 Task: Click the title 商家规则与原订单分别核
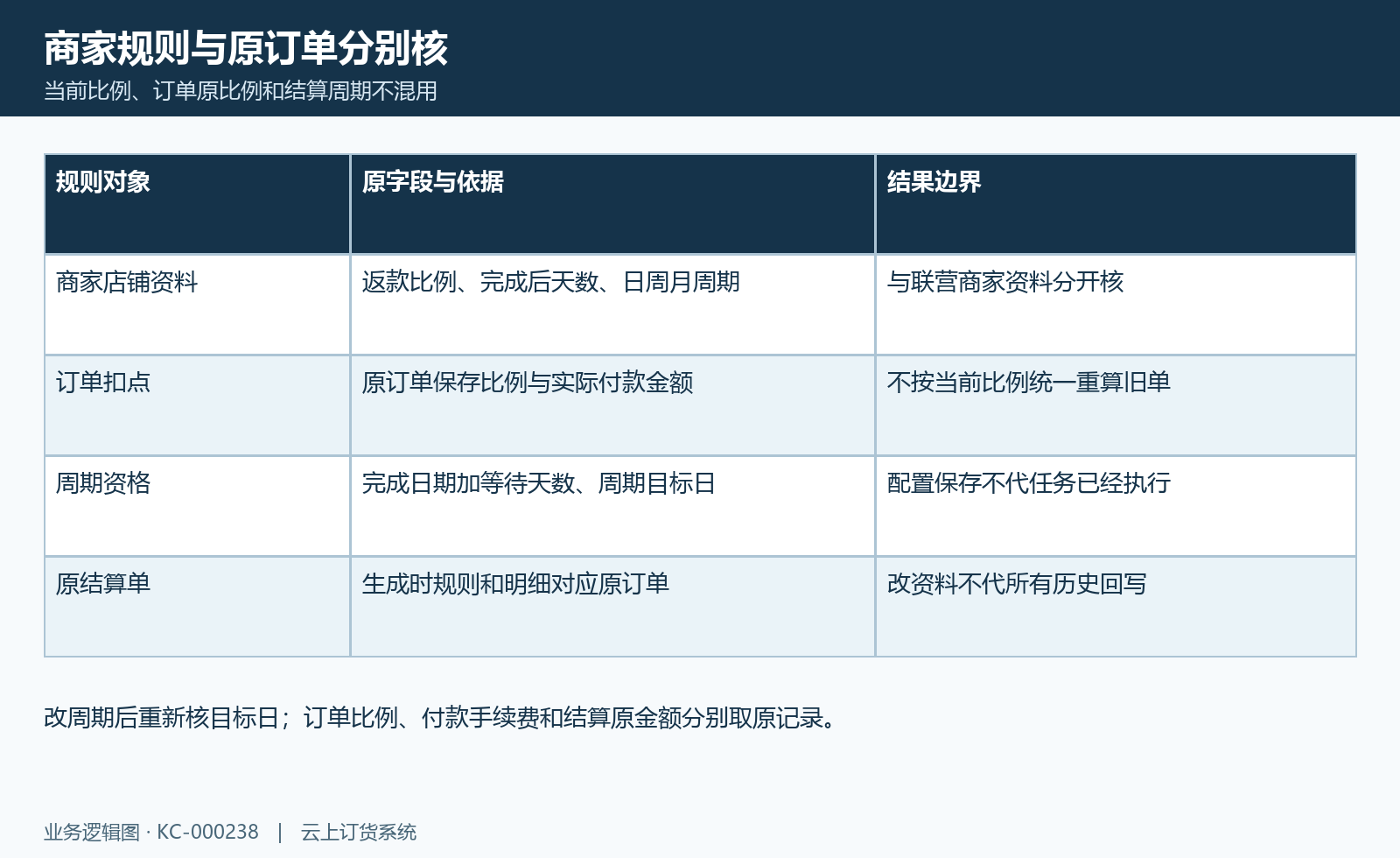coord(246,48)
